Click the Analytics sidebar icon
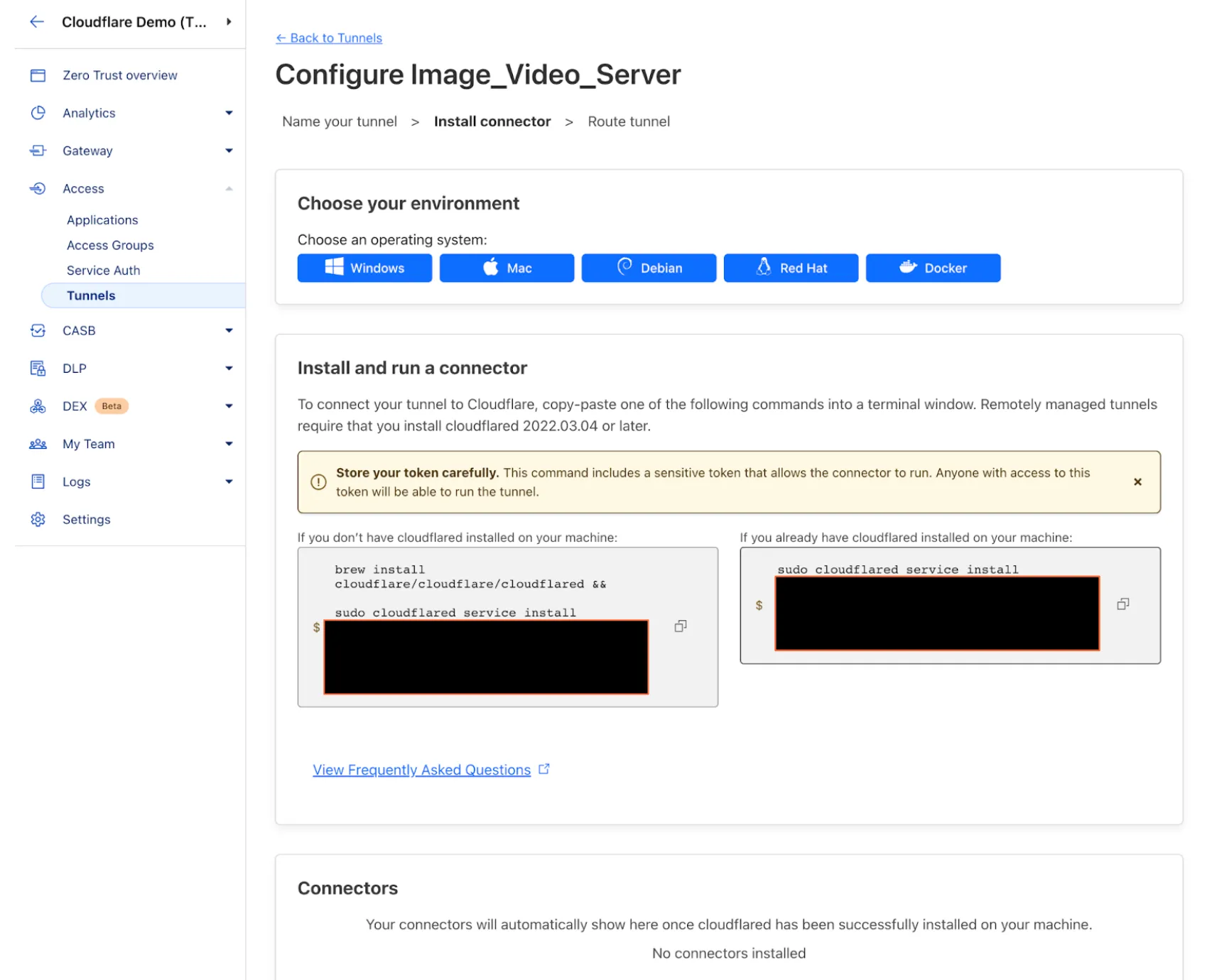This screenshot has height=980, width=1212. [38, 112]
